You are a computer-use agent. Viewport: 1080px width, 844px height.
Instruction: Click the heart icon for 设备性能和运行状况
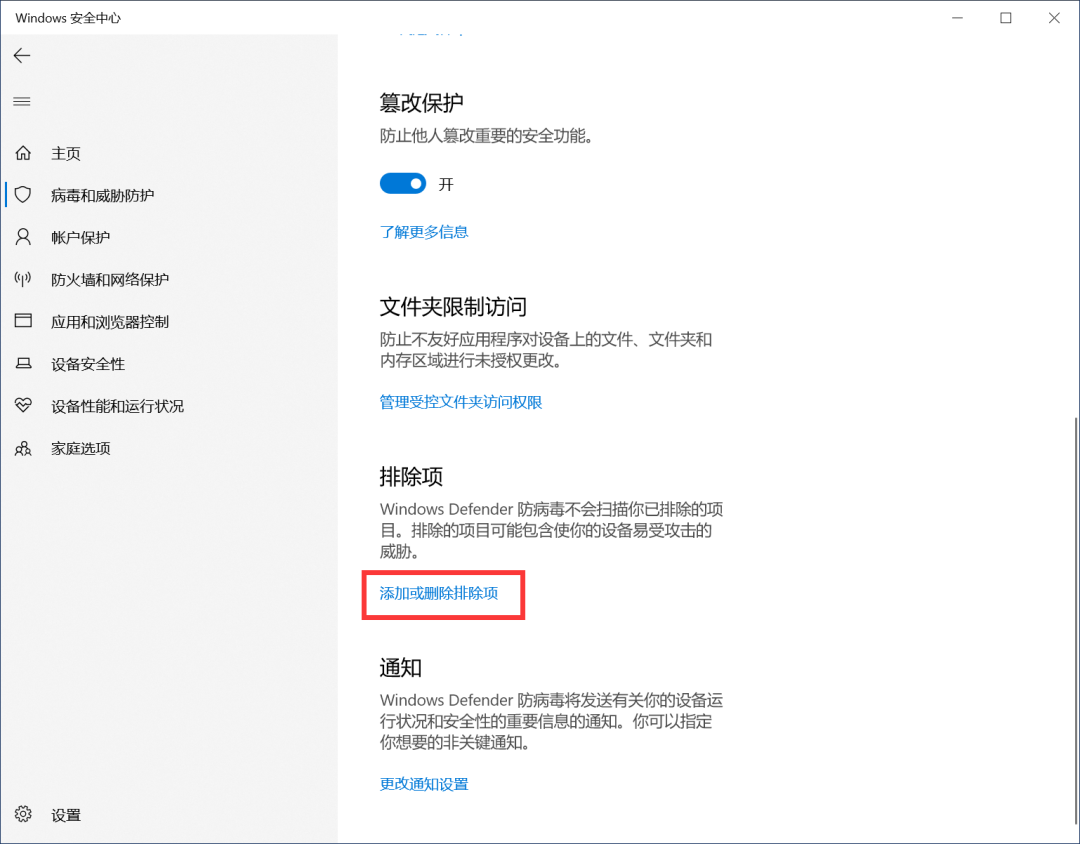pyautogui.click(x=23, y=406)
